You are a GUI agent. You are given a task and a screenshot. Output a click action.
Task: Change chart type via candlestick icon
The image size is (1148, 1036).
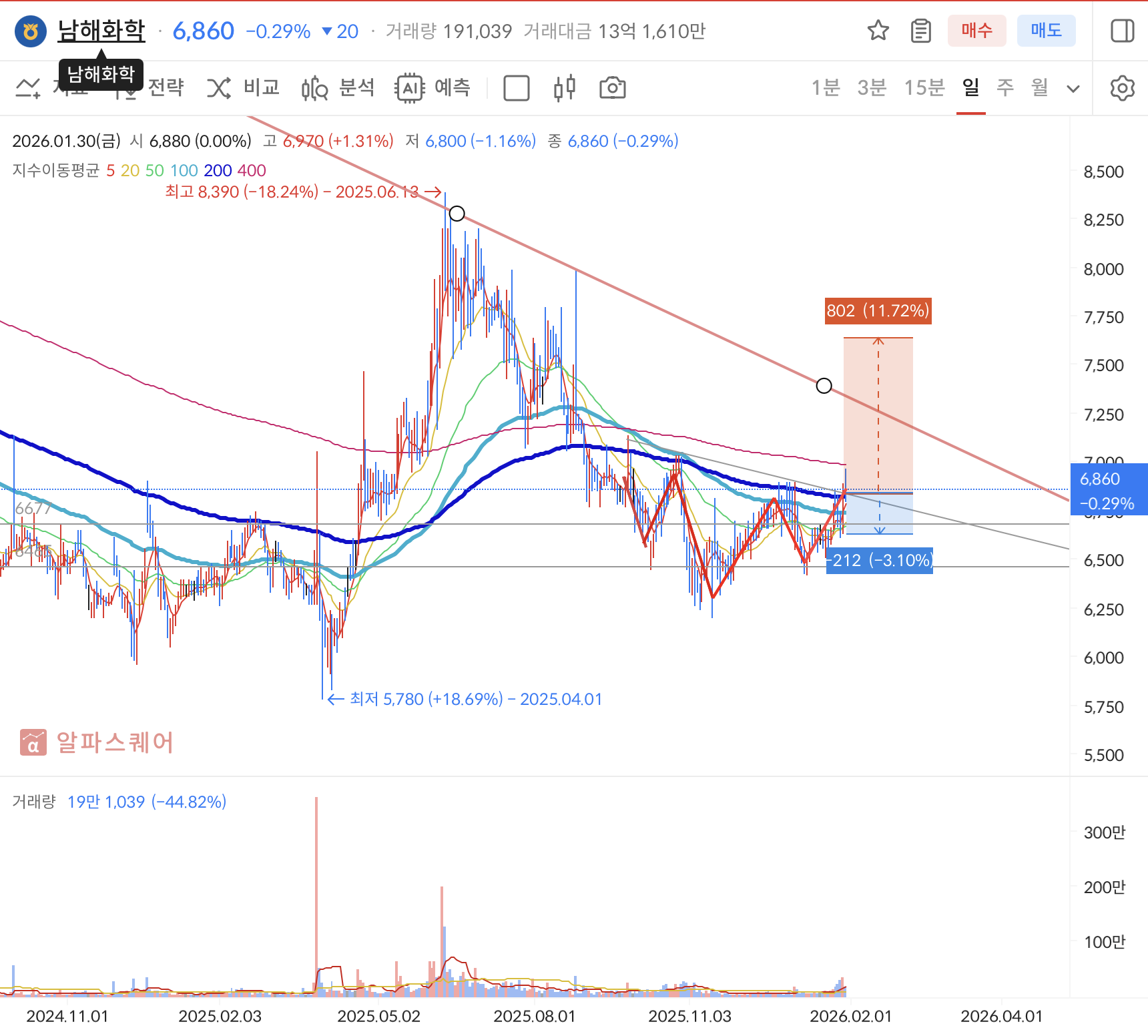coord(564,88)
